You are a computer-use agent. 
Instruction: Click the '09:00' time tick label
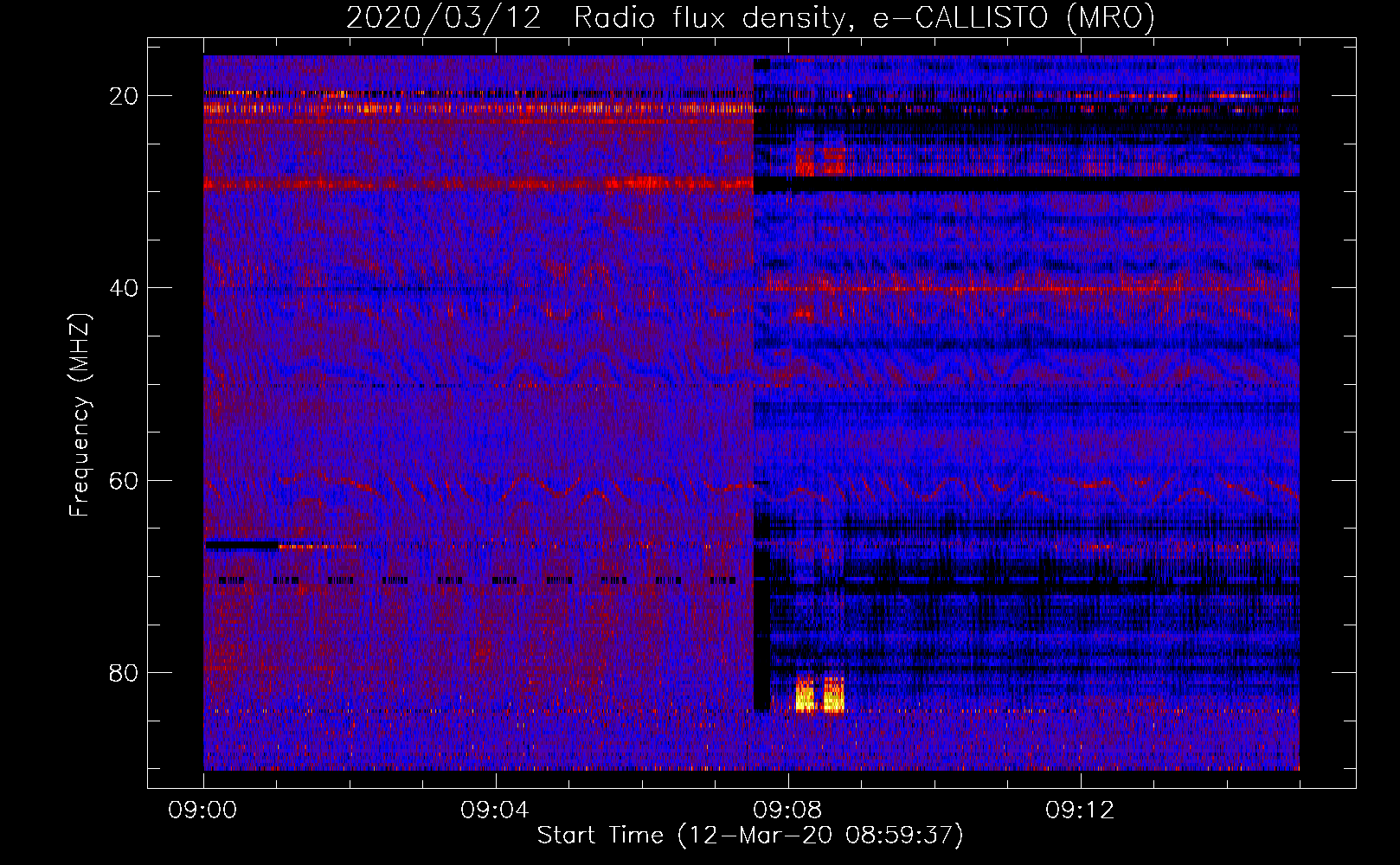pos(203,811)
